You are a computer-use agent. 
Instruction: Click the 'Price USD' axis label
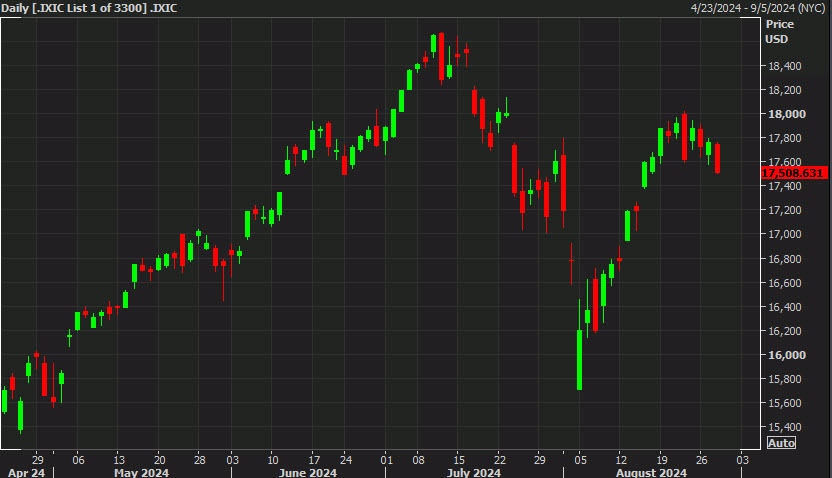pos(779,31)
